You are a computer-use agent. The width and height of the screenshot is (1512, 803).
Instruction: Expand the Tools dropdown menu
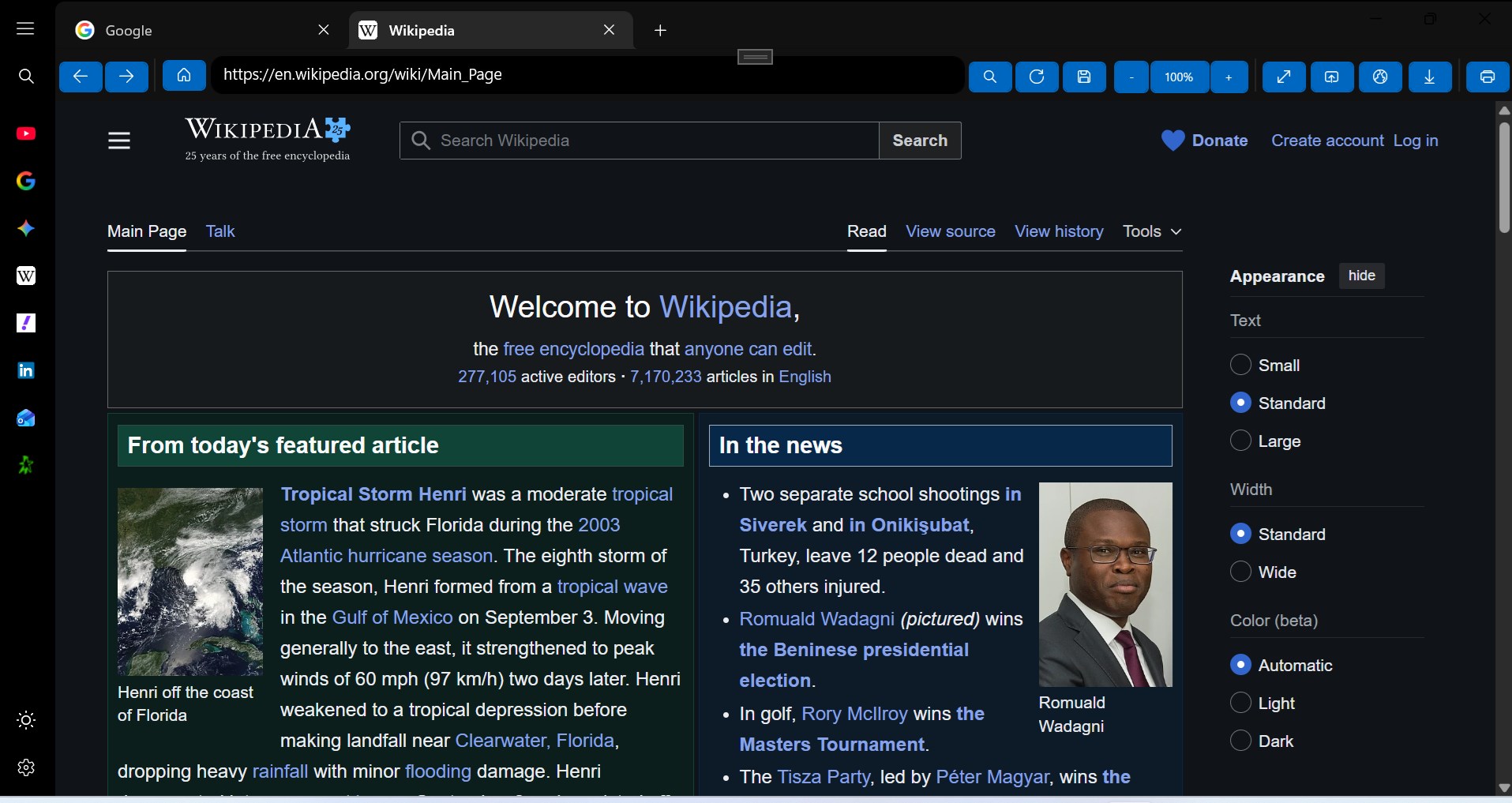(x=1152, y=231)
